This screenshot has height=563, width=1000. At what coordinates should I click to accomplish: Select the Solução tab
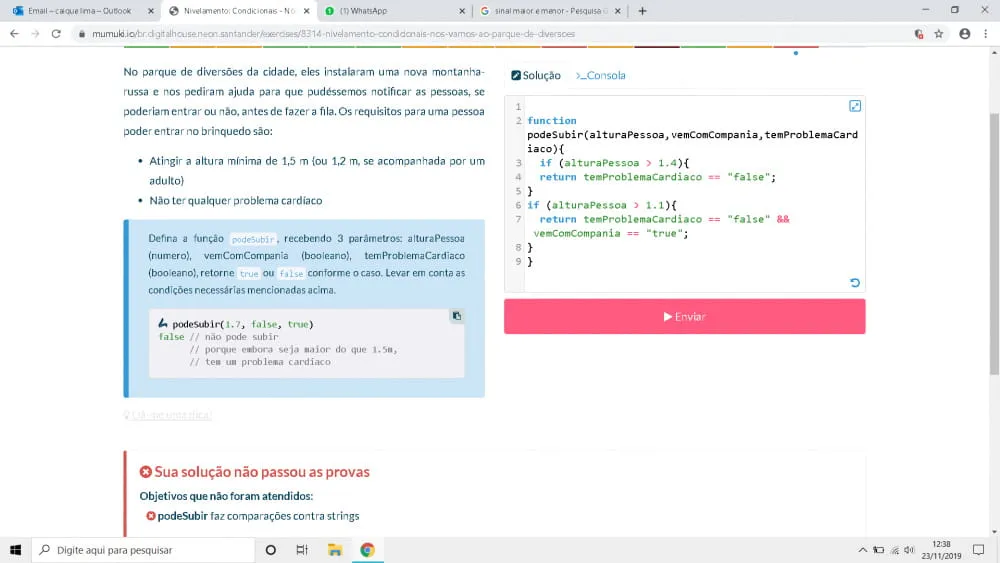click(x=536, y=75)
